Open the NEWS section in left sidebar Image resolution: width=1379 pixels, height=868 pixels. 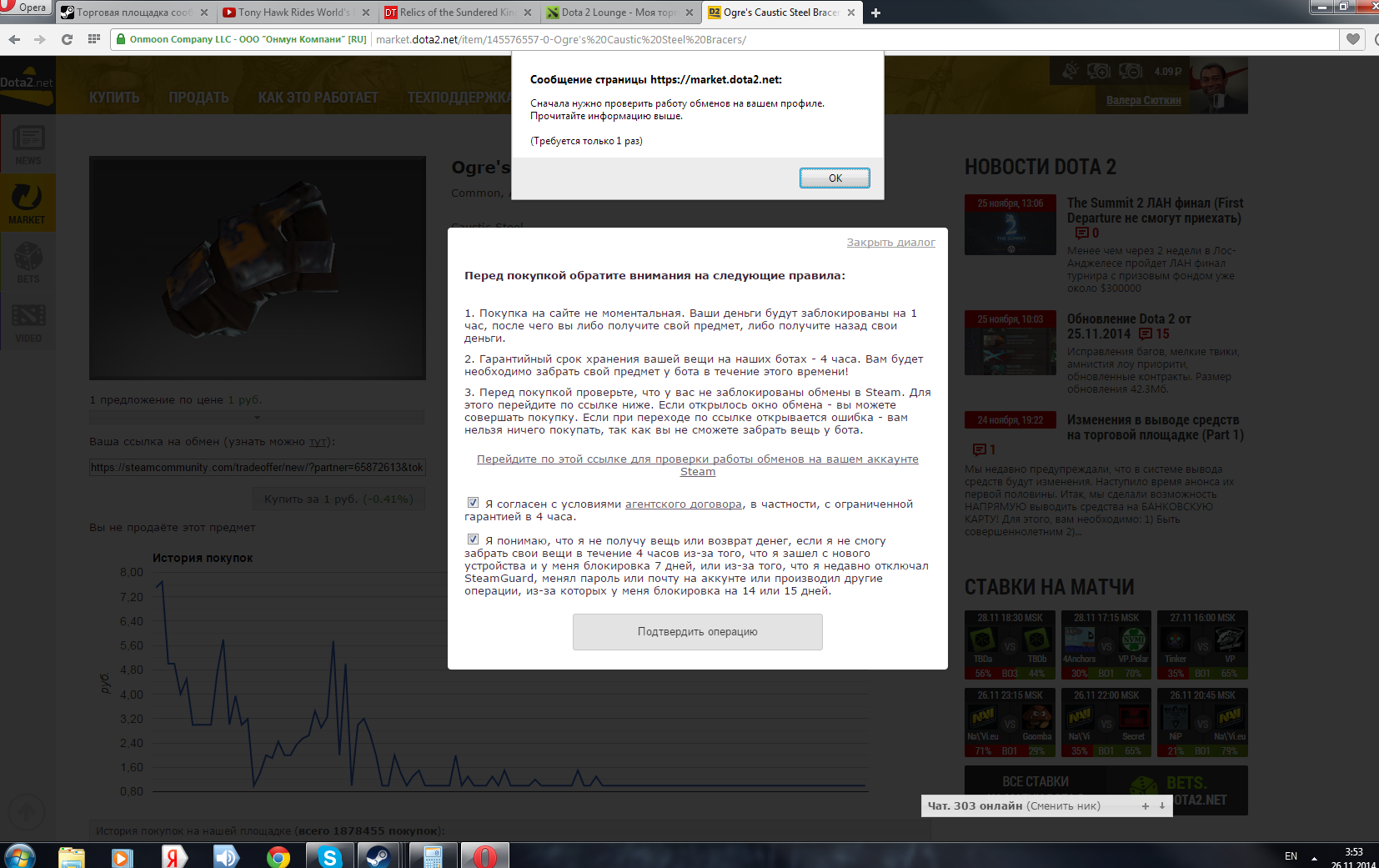28,144
